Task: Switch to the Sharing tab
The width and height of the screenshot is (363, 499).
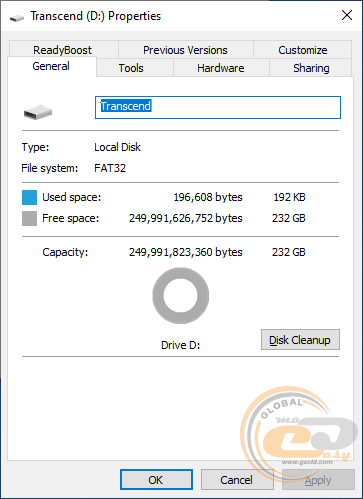Action: pyautogui.click(x=311, y=68)
